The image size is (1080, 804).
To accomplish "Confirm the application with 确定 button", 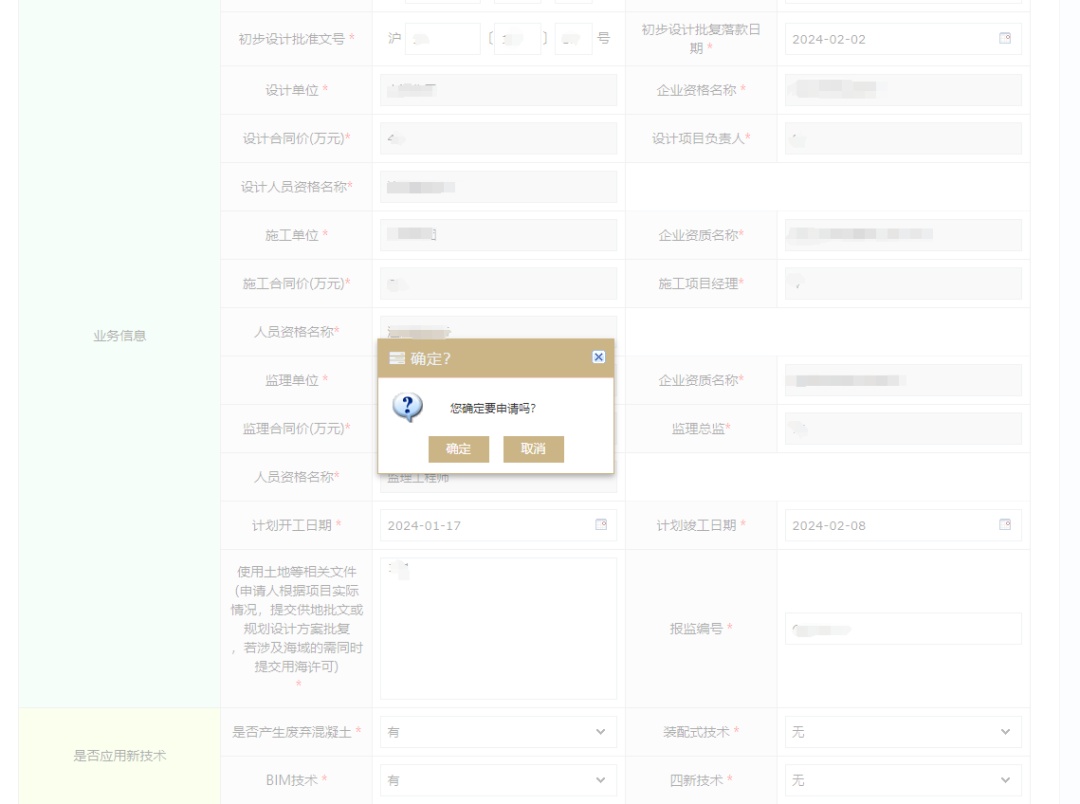I will pos(458,449).
